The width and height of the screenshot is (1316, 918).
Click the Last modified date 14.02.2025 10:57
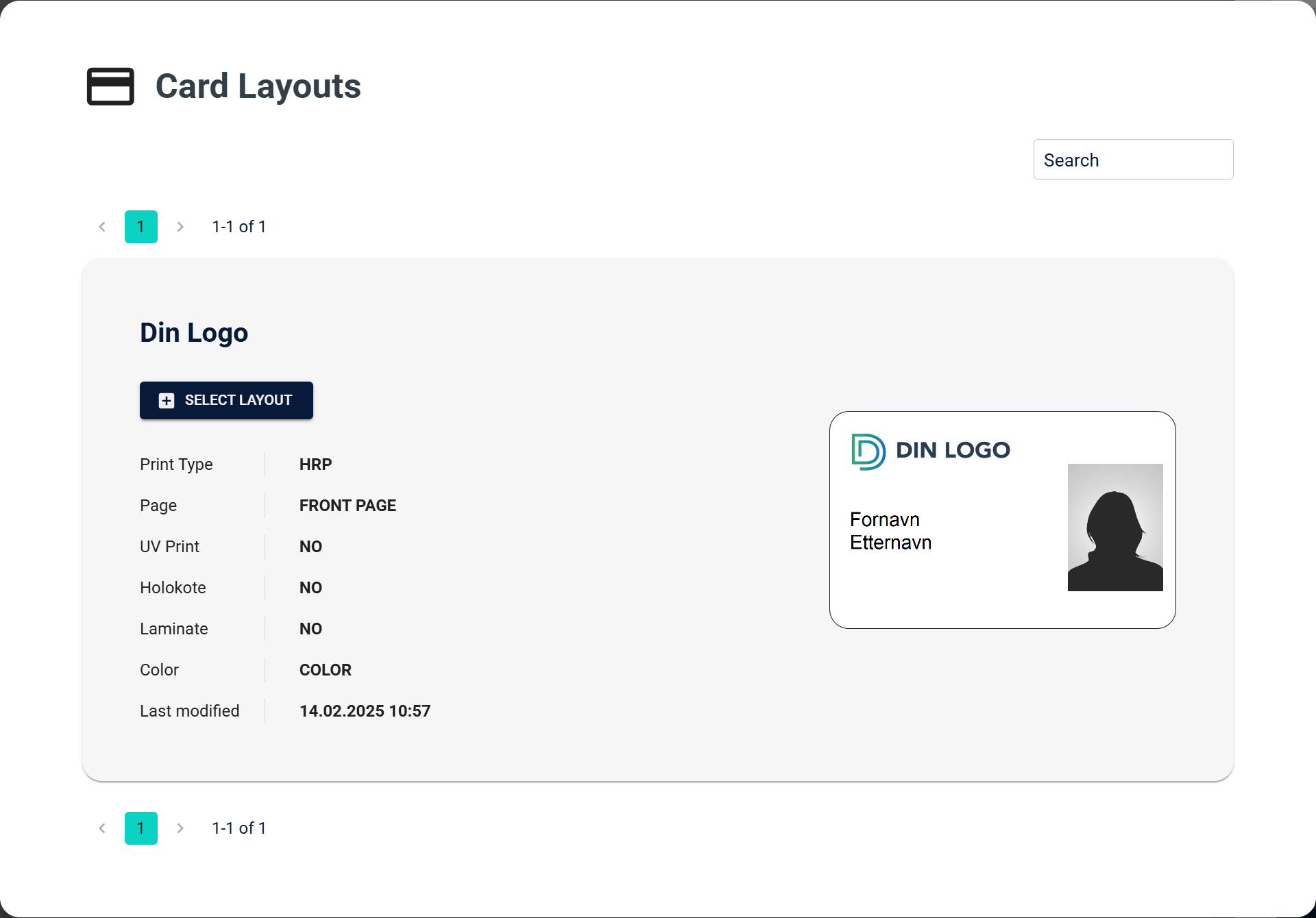365,710
